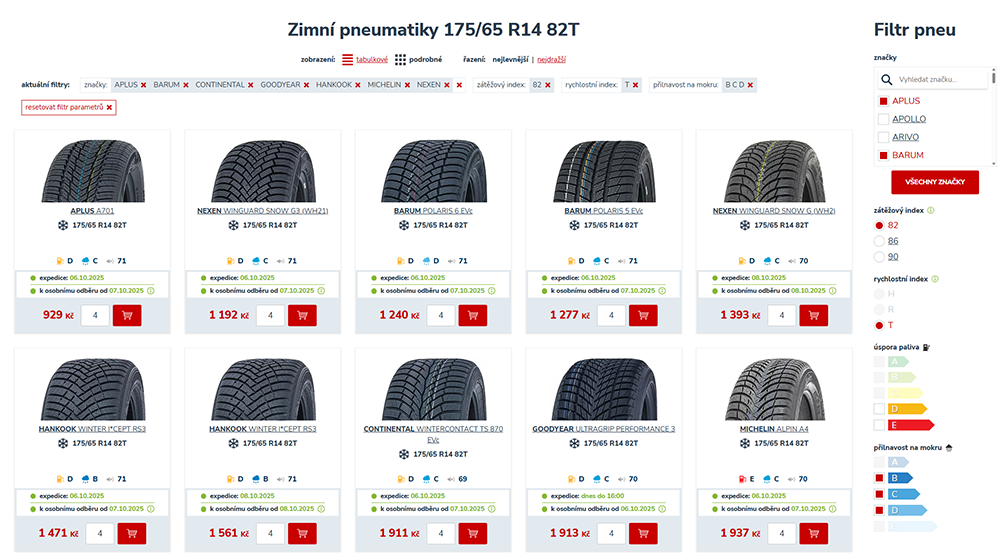Remove the MICHELIN brand filter tag
The height and width of the screenshot is (560, 1000).
pyautogui.click(x=407, y=85)
